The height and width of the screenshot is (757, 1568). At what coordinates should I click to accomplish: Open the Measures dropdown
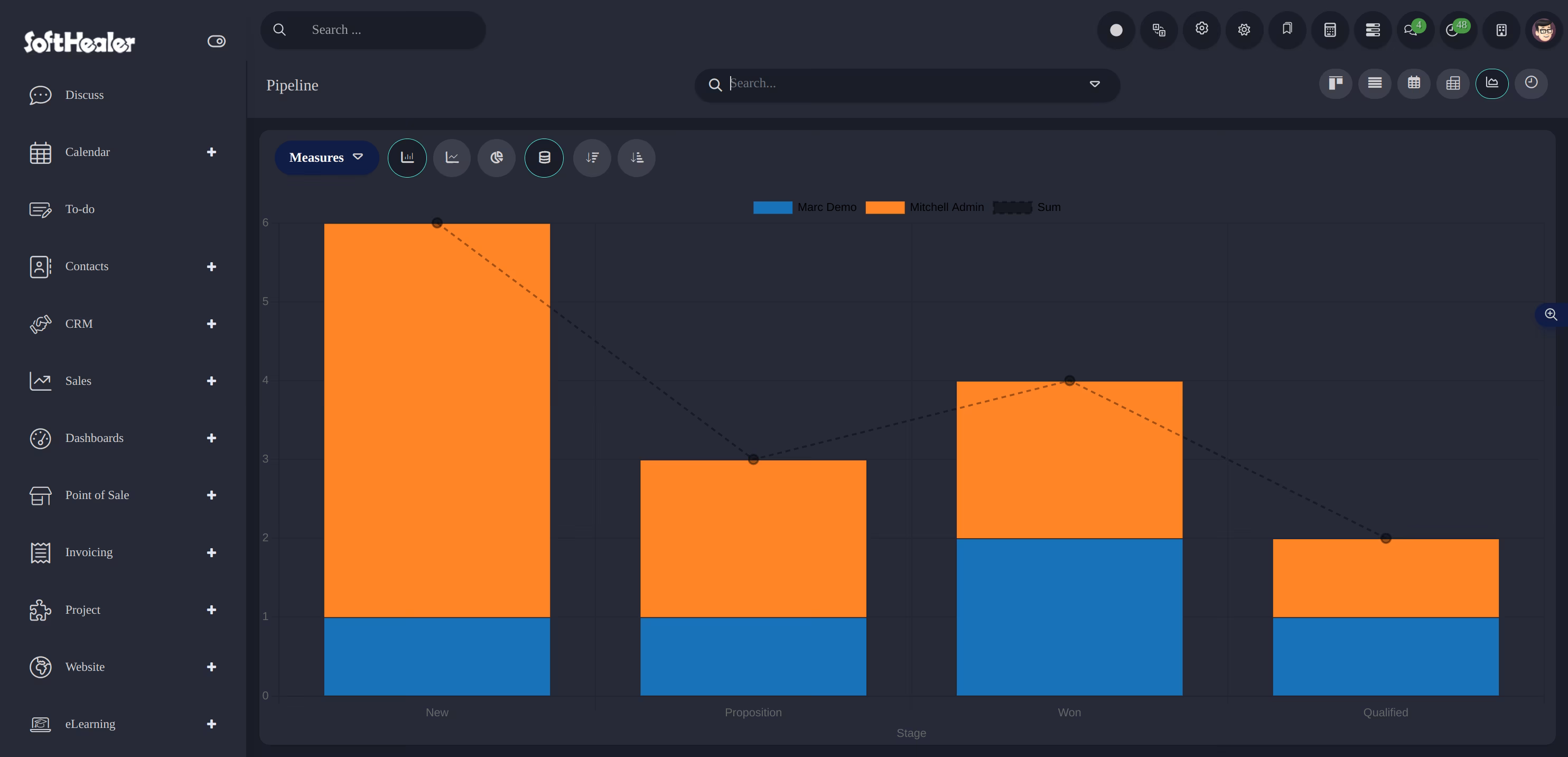pyautogui.click(x=326, y=158)
